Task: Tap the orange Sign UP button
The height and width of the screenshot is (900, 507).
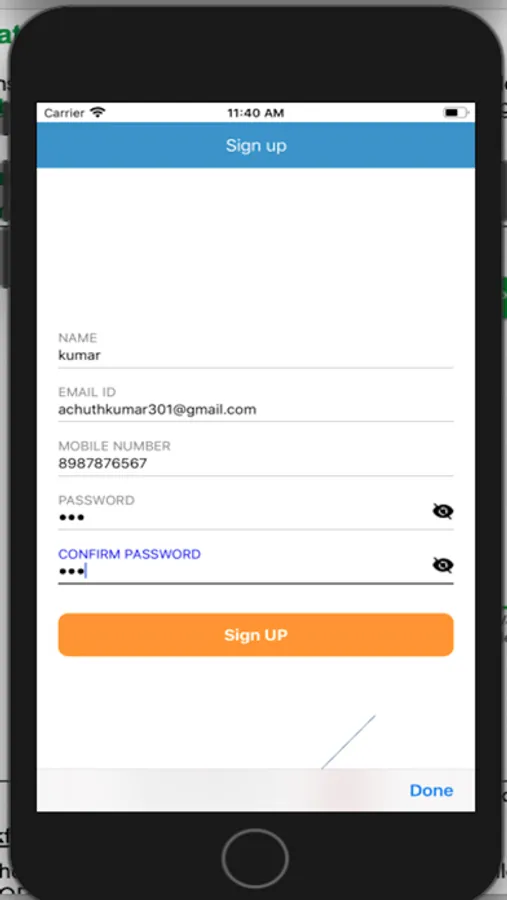Action: 256,635
